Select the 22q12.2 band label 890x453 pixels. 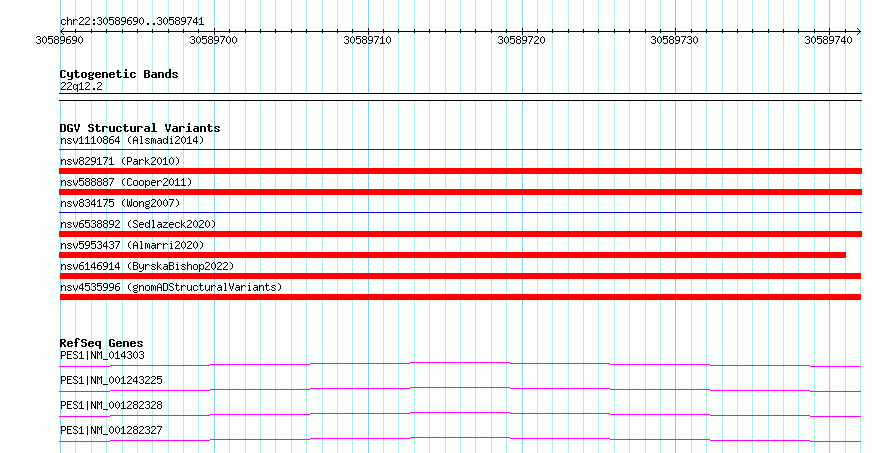pos(81,86)
